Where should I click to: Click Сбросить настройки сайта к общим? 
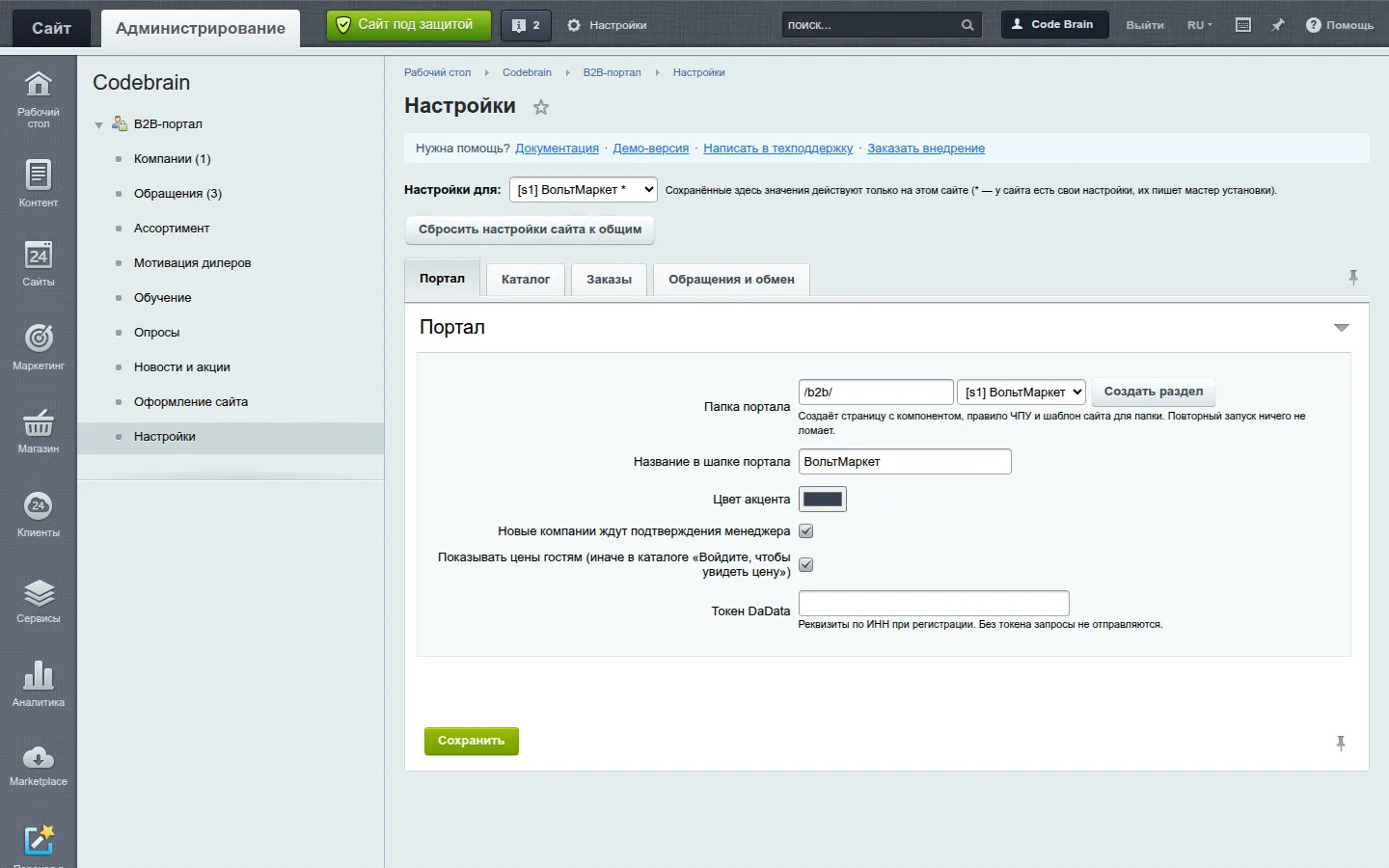[x=530, y=230]
